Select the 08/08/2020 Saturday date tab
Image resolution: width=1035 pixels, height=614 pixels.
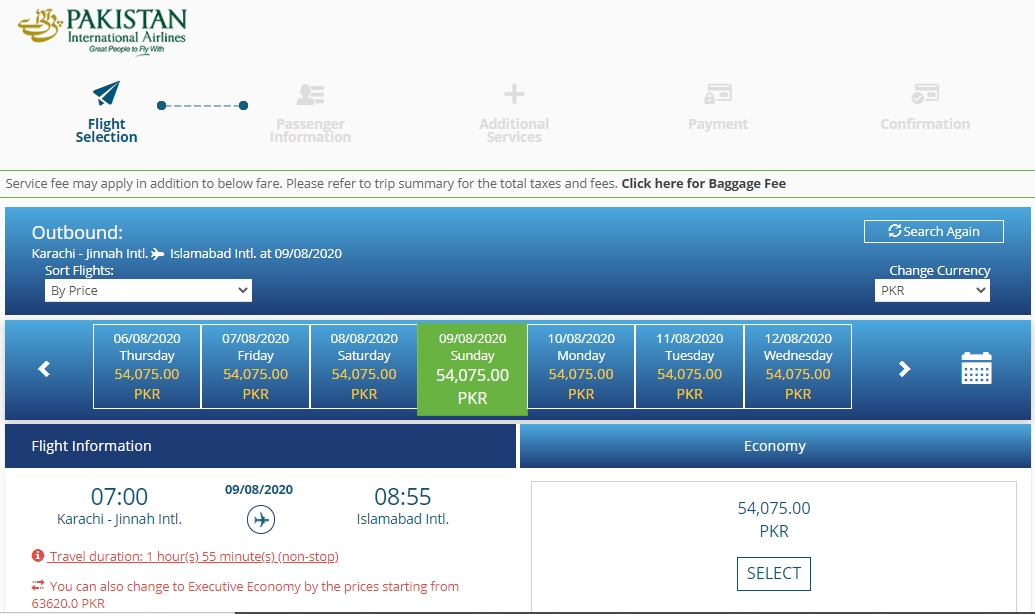[x=364, y=366]
